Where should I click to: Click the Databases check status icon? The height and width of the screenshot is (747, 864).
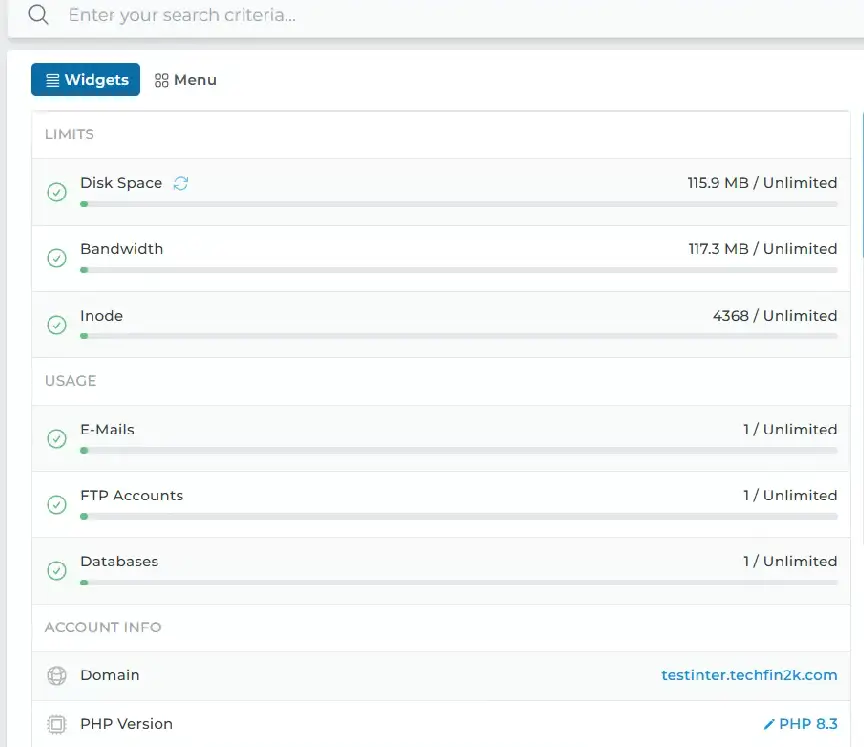click(x=57, y=571)
